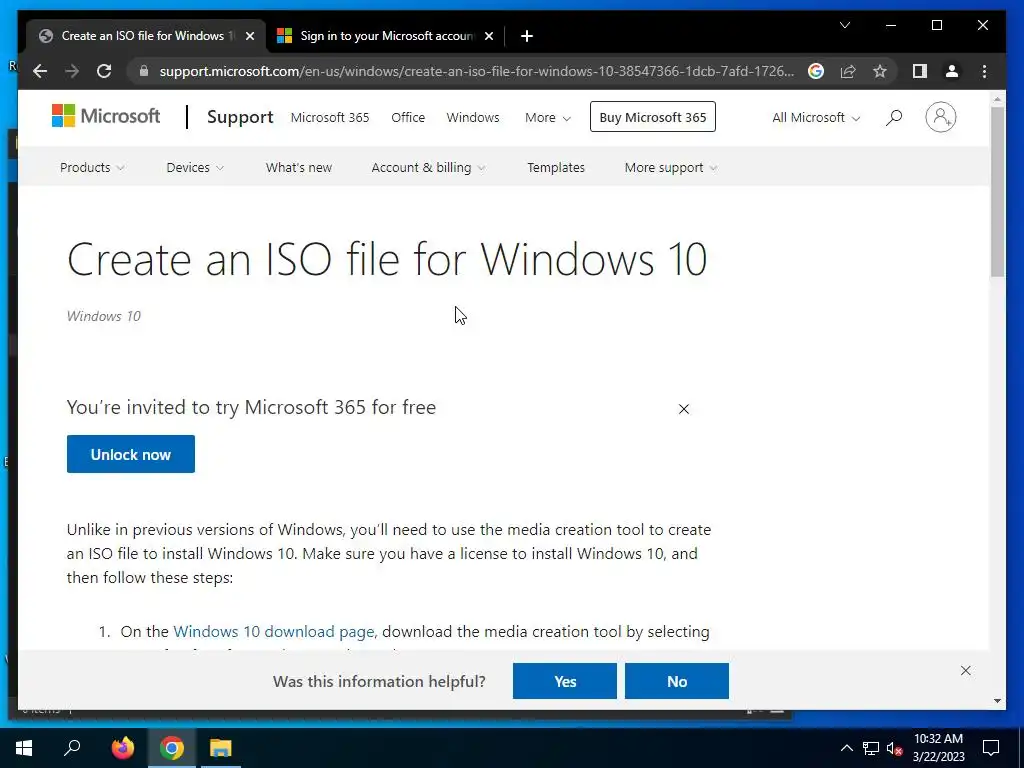The width and height of the screenshot is (1024, 768).
Task: Click the browser forward arrow
Action: tap(72, 71)
